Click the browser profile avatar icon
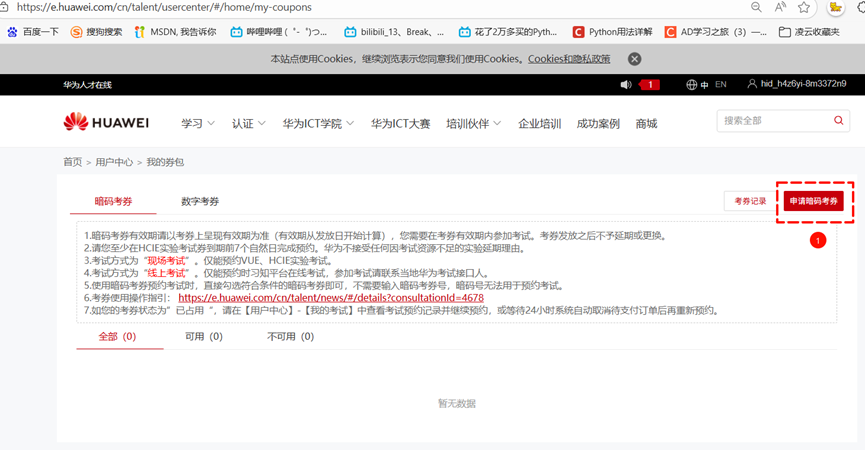This screenshot has width=865, height=450. coord(835,7)
